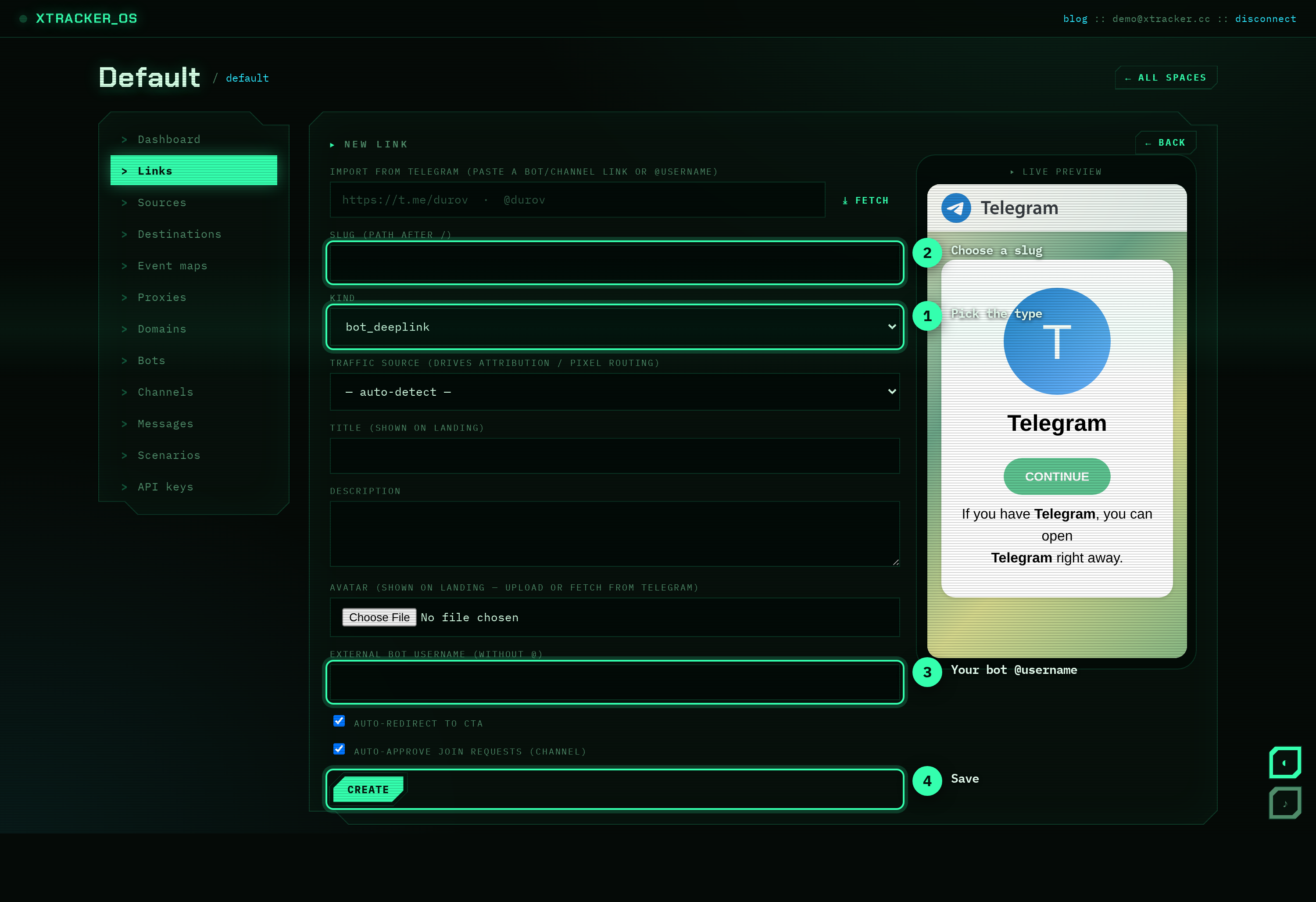Uncheck Auto-approve join requests checkbox
The image size is (1316, 902).
pyautogui.click(x=339, y=748)
